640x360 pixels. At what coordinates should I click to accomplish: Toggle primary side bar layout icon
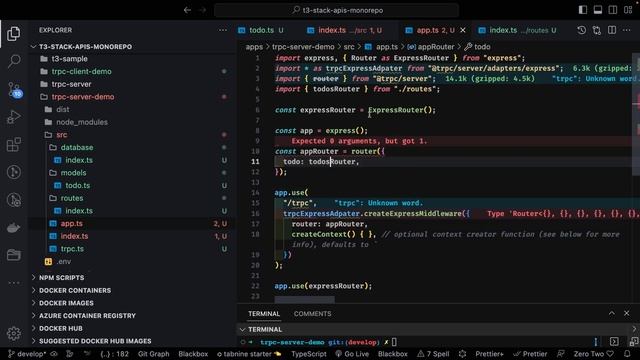point(583,10)
